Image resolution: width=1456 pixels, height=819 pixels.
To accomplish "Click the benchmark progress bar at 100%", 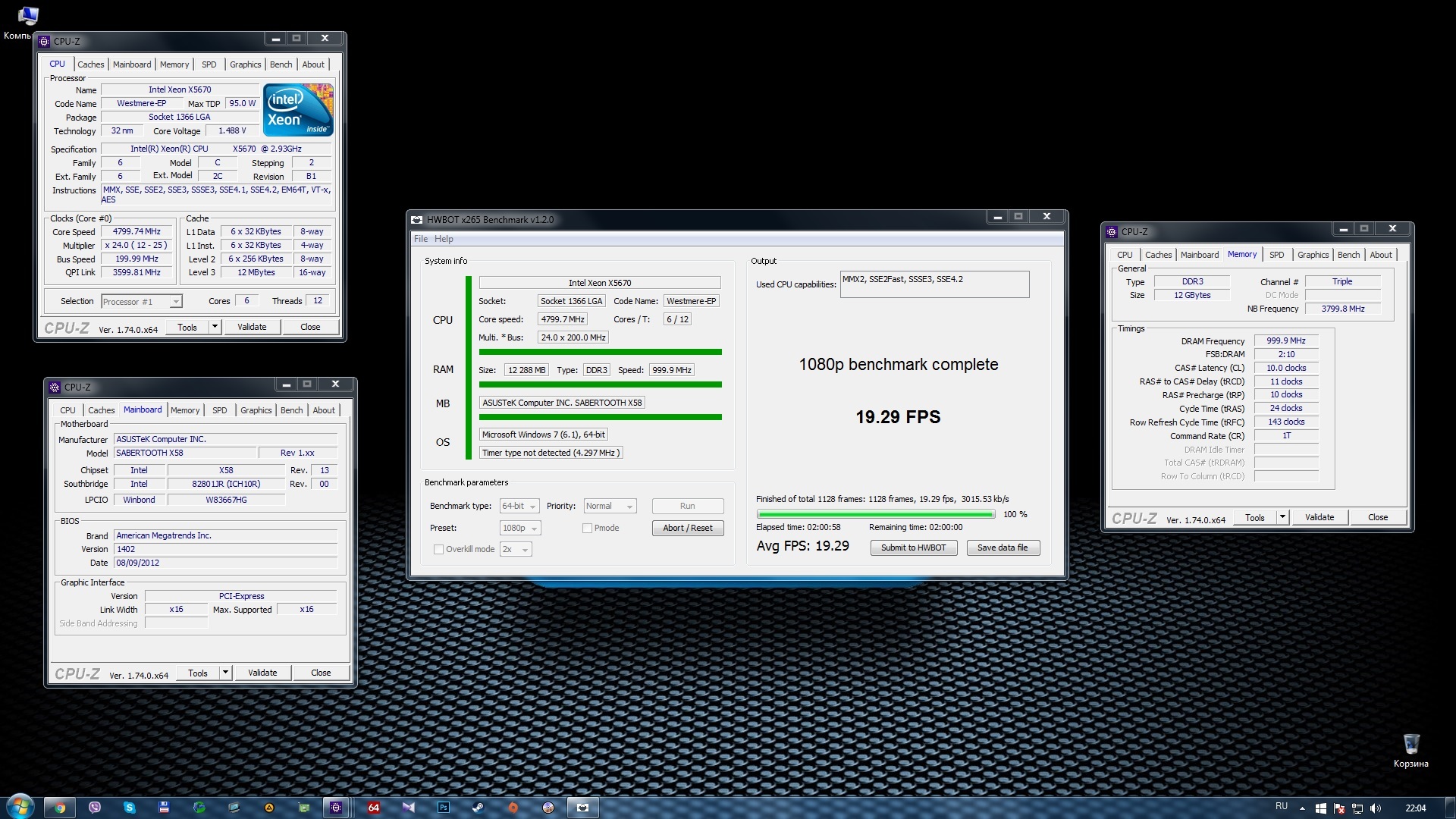I will point(875,515).
